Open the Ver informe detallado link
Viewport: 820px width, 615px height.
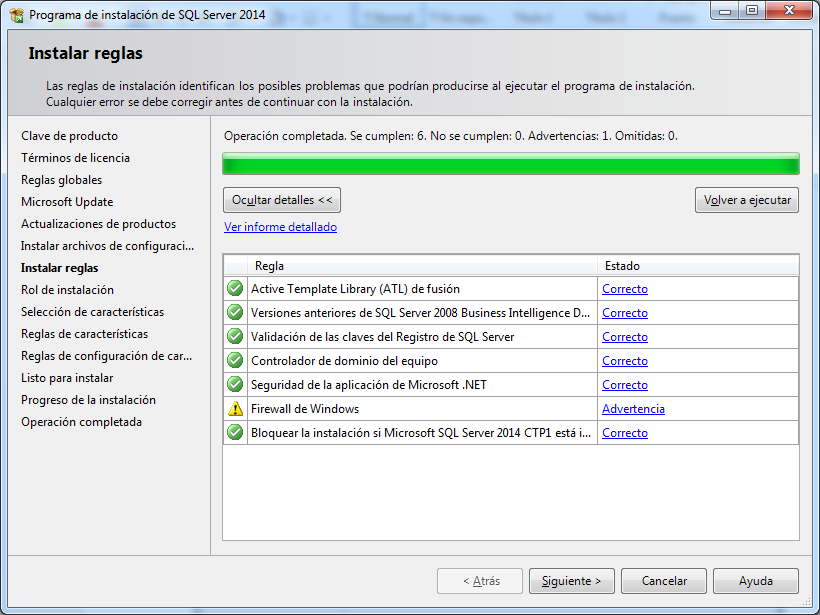[x=280, y=227]
